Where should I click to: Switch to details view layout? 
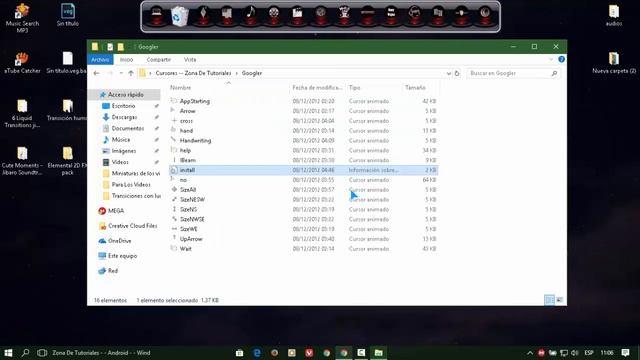tap(549, 300)
